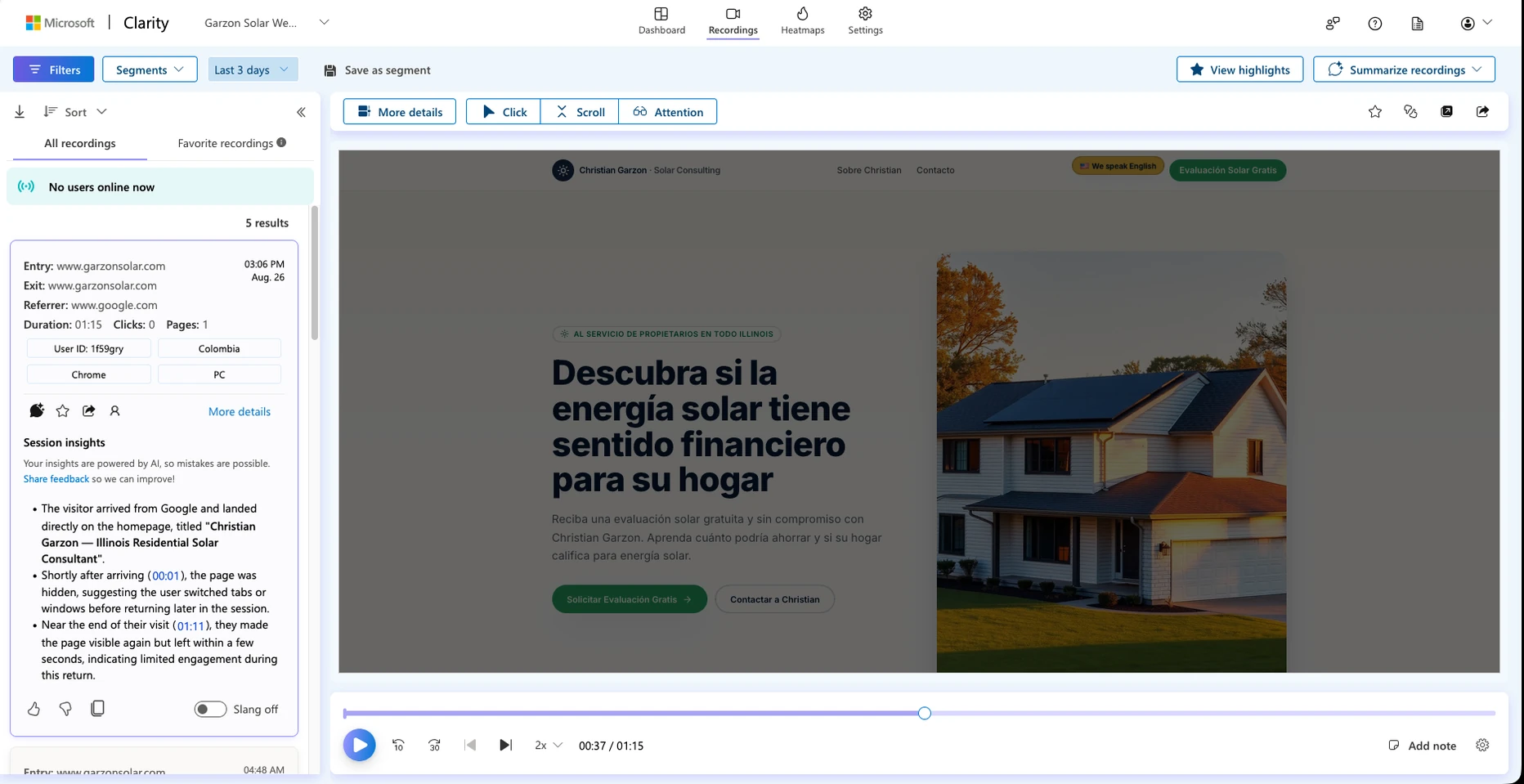Click the Colombia country tag
This screenshot has width=1524, height=784.
point(219,348)
